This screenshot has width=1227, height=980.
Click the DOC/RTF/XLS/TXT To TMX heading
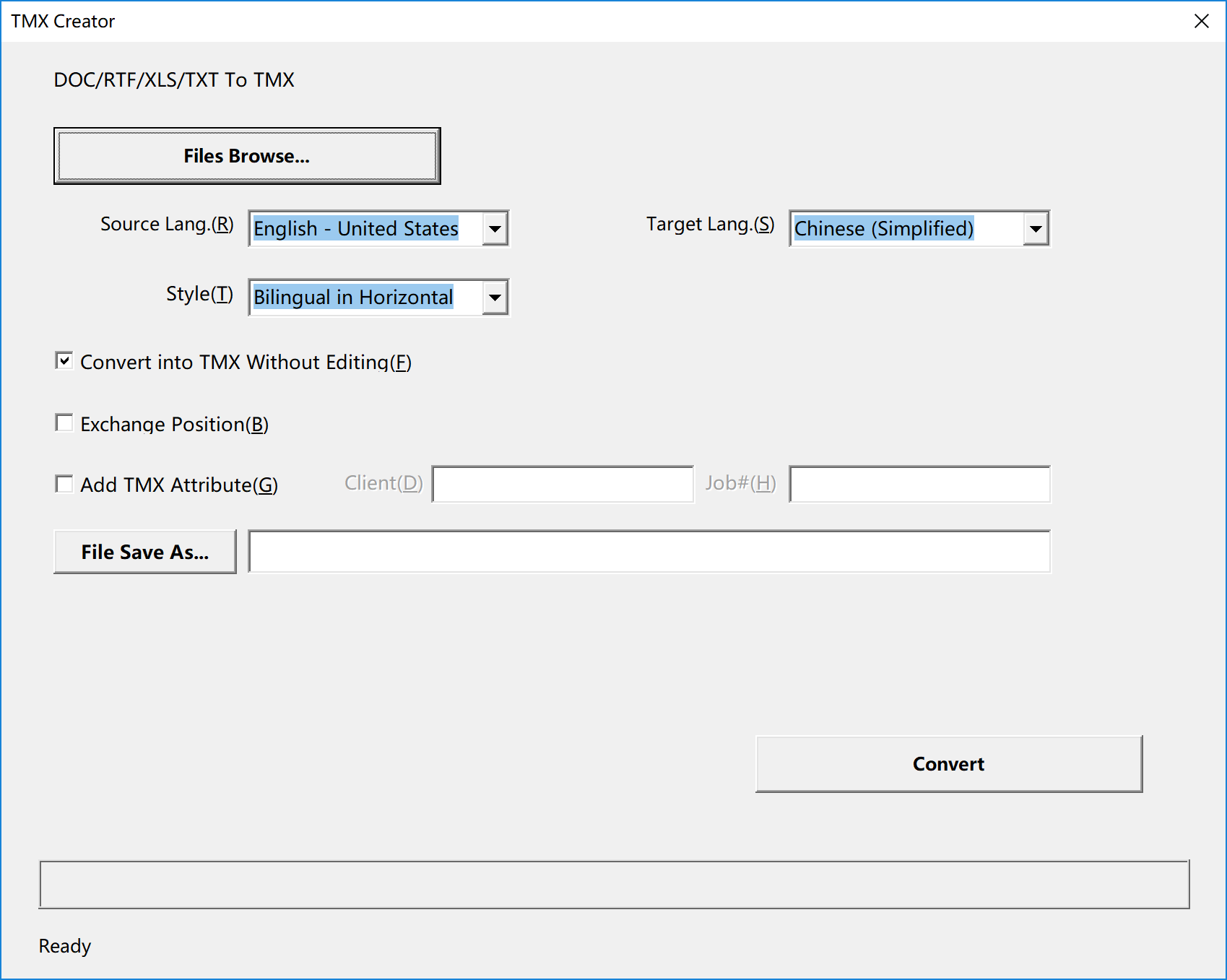[174, 79]
